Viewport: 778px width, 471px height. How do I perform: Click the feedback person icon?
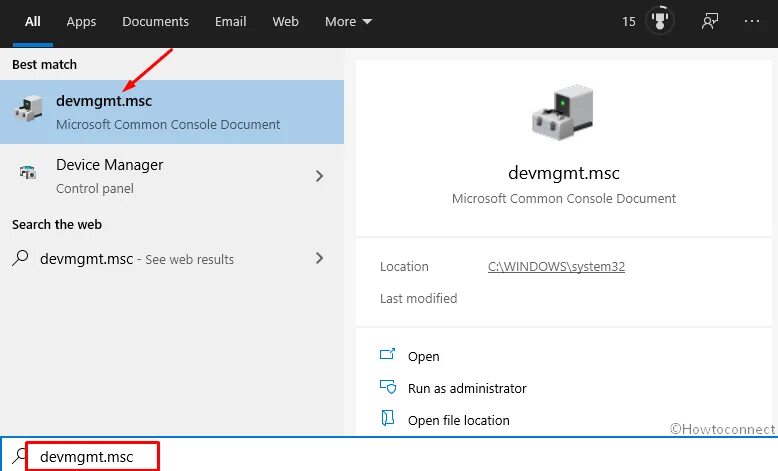710,21
